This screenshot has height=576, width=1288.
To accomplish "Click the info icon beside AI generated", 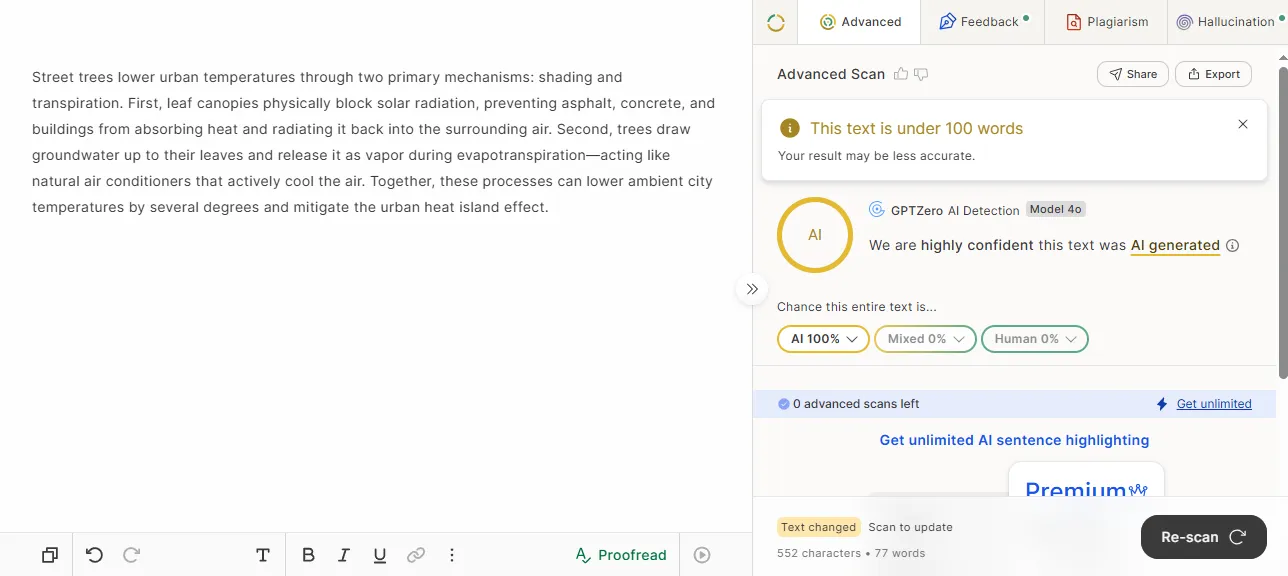I will (x=1233, y=245).
